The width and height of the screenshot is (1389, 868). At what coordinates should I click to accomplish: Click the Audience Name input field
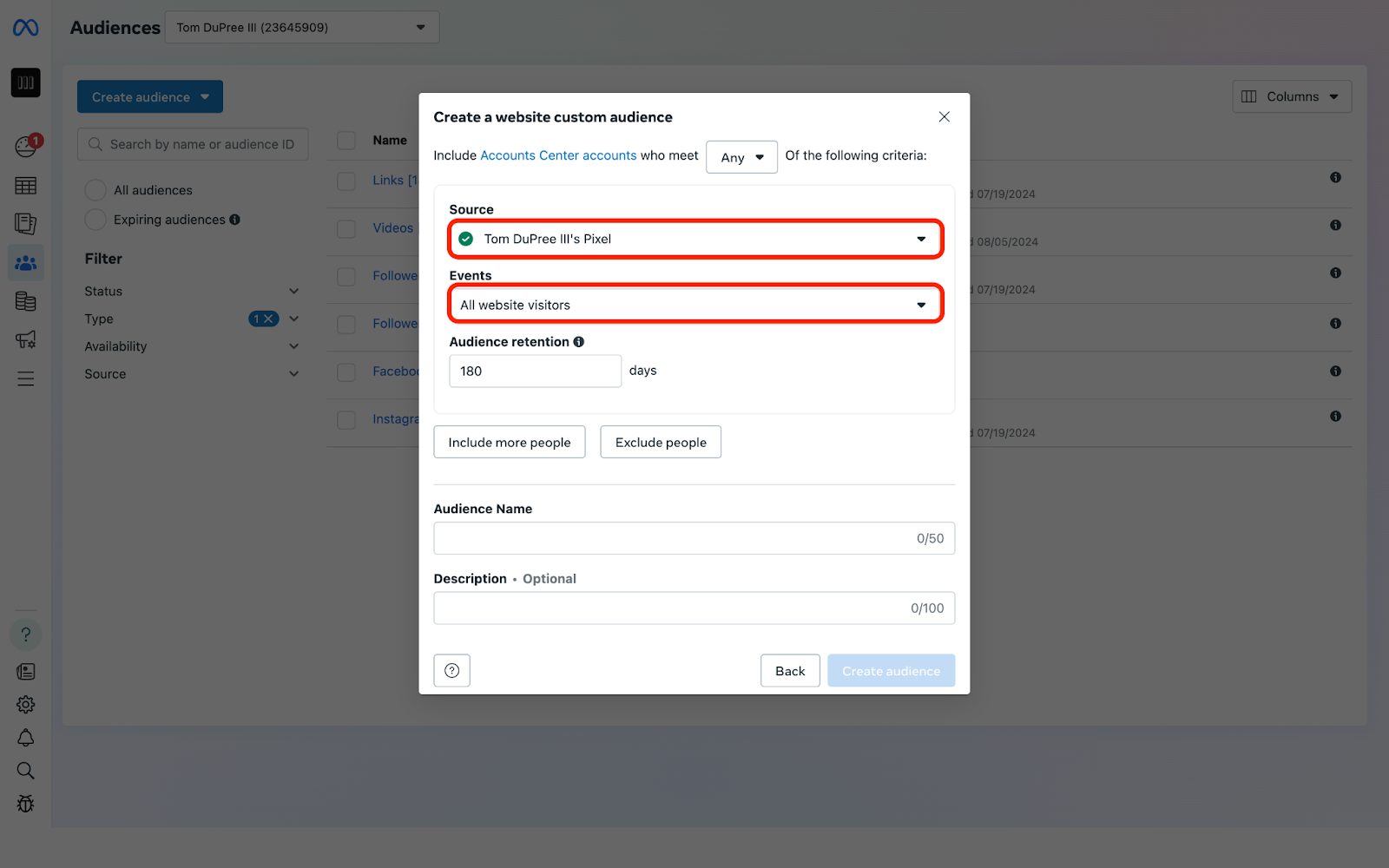(x=694, y=538)
